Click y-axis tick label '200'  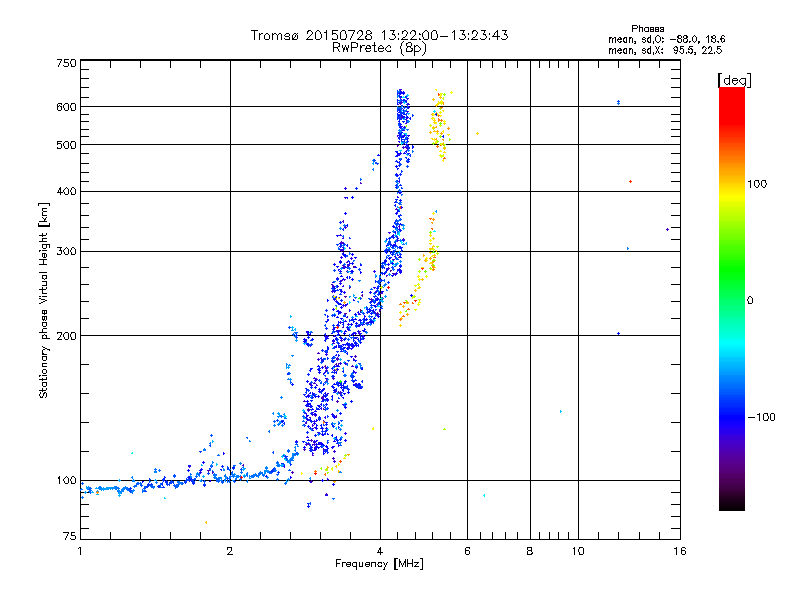coord(66,336)
